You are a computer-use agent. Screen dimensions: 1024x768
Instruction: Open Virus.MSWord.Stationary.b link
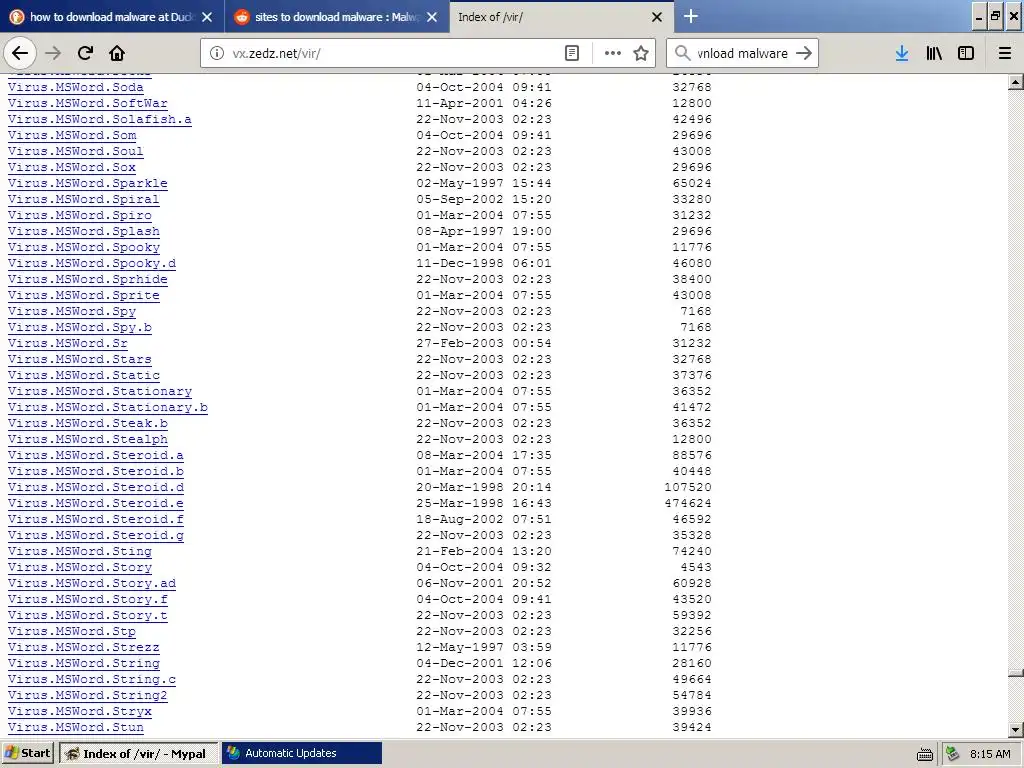(x=108, y=407)
